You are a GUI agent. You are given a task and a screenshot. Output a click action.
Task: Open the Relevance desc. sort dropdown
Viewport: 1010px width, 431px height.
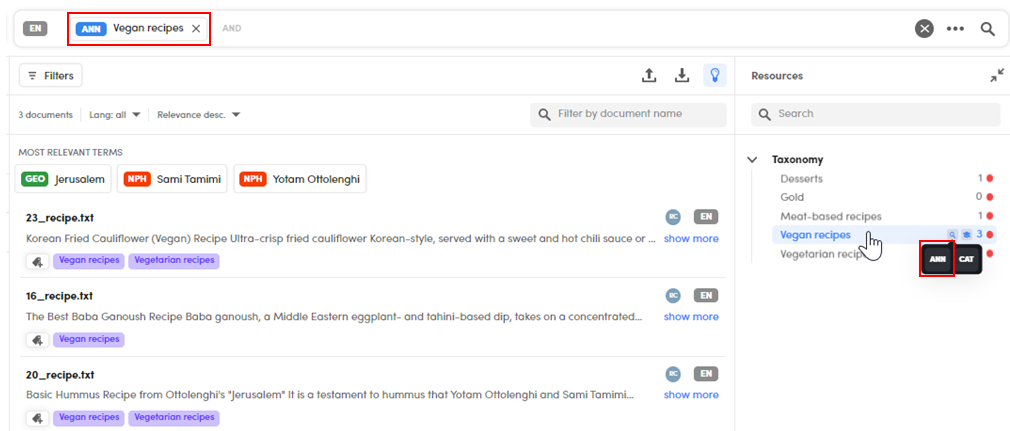[198, 115]
